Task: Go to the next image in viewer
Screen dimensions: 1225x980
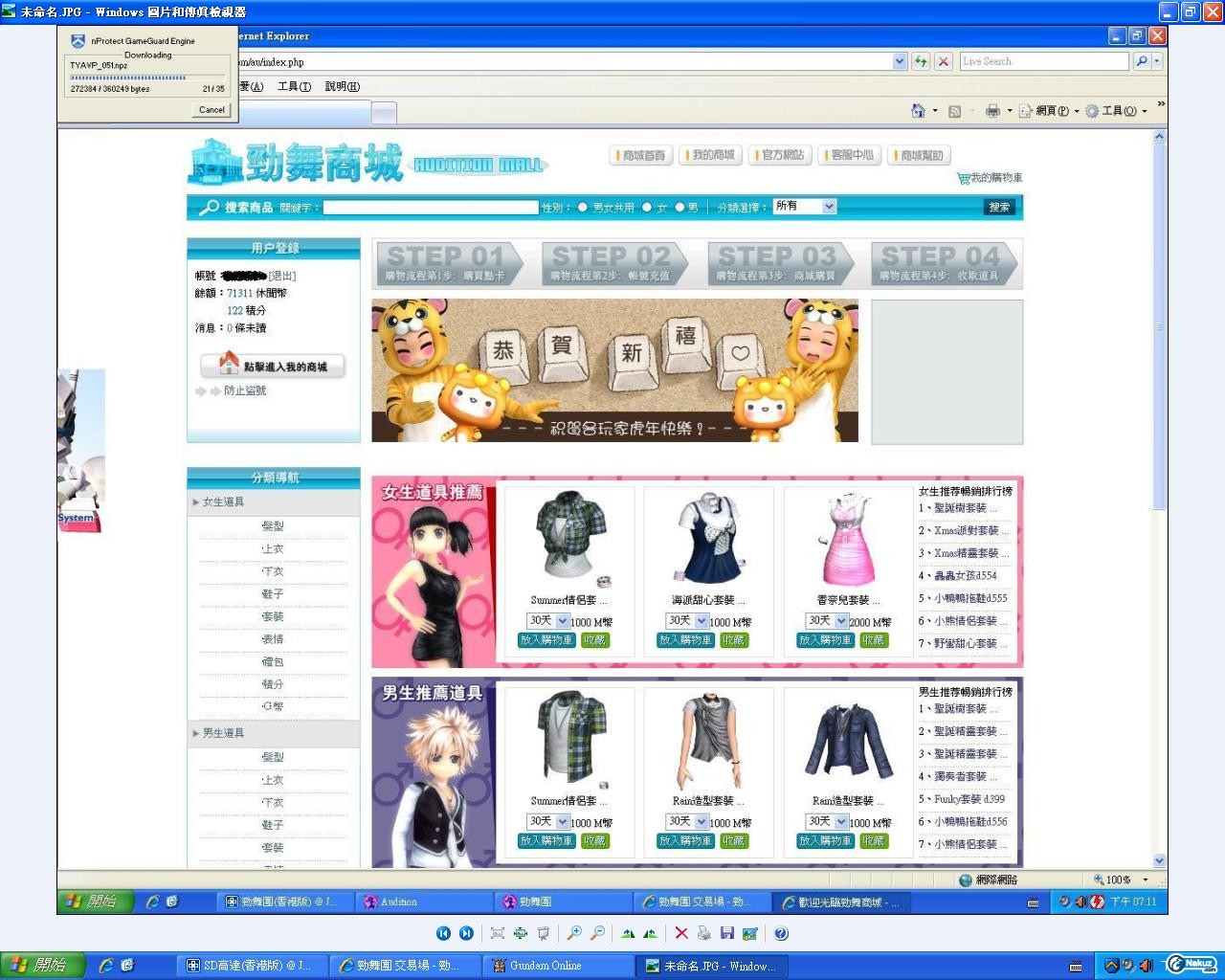Action: 466,933
